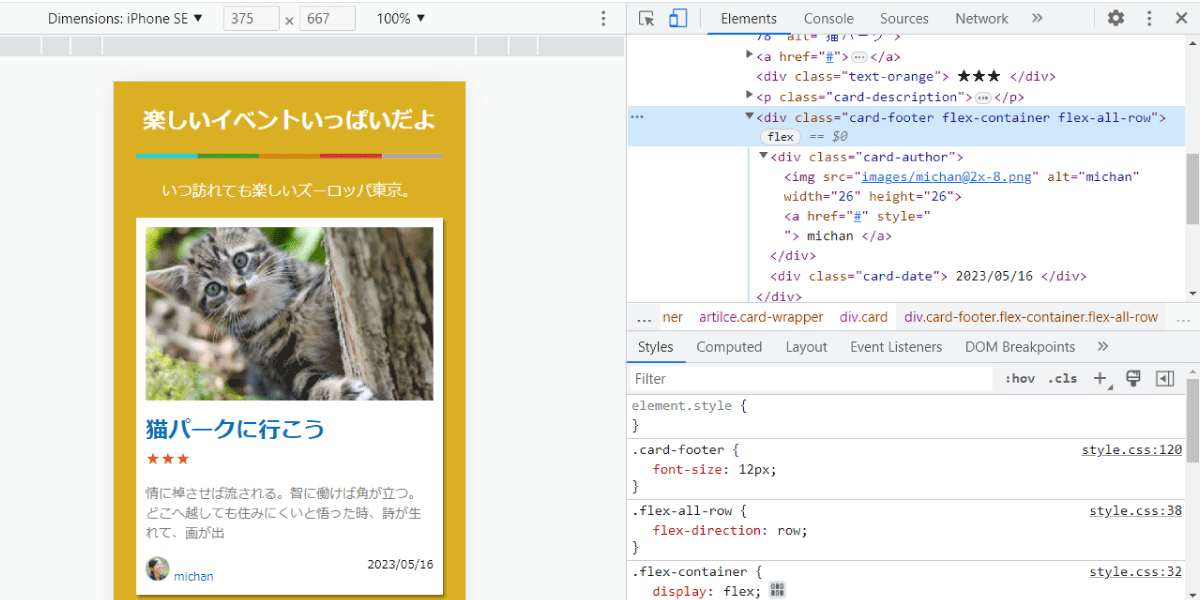Switch to the Console tab
Image resolution: width=1200 pixels, height=600 pixels.
pyautogui.click(x=829, y=18)
